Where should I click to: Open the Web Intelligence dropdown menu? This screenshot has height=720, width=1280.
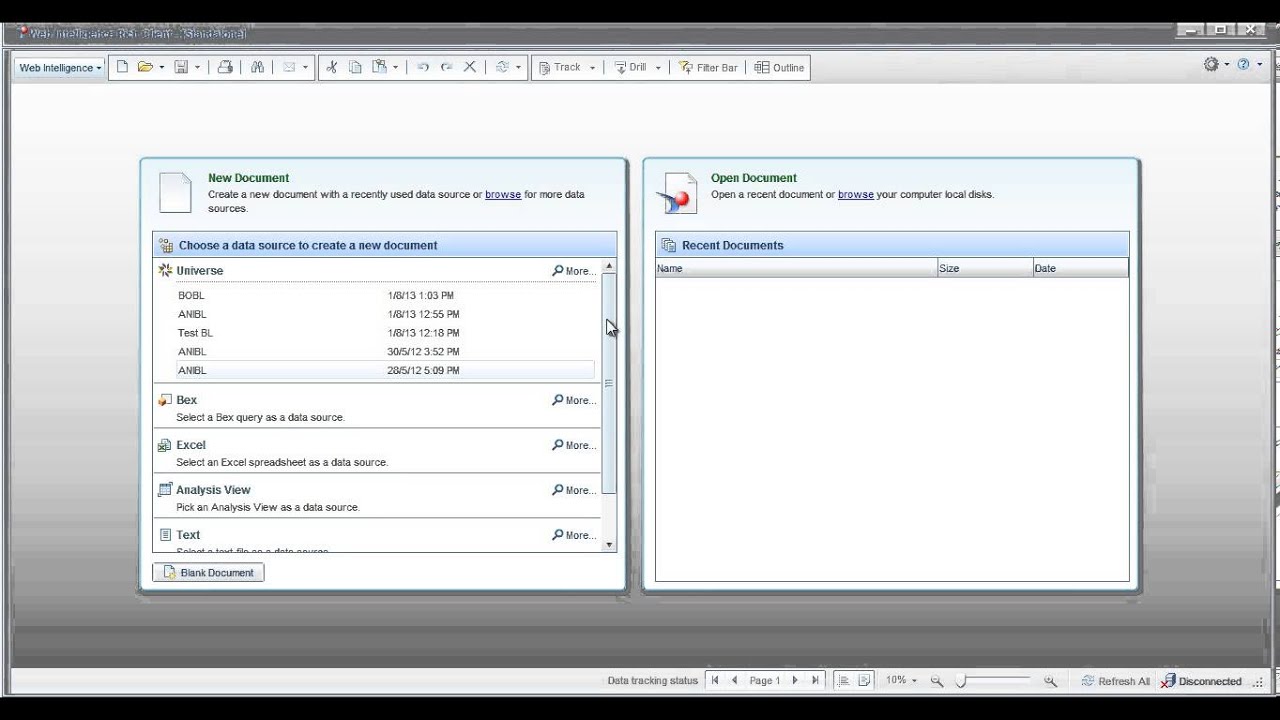61,68
